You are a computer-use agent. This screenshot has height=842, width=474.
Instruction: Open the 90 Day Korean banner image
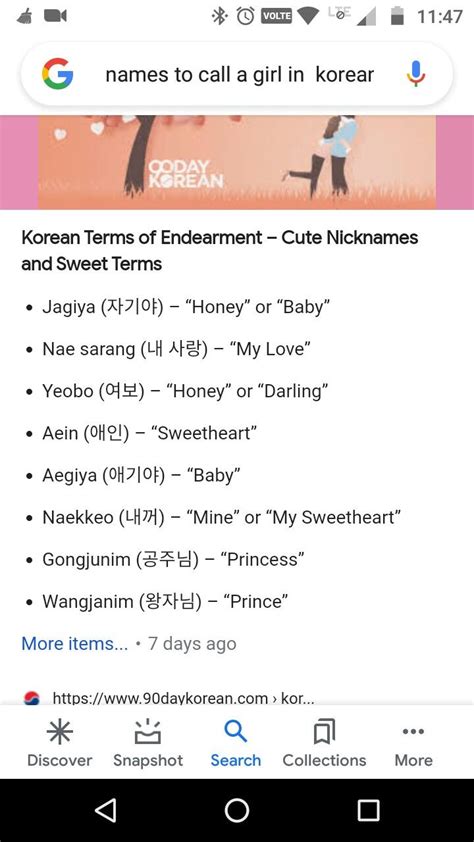(x=237, y=162)
